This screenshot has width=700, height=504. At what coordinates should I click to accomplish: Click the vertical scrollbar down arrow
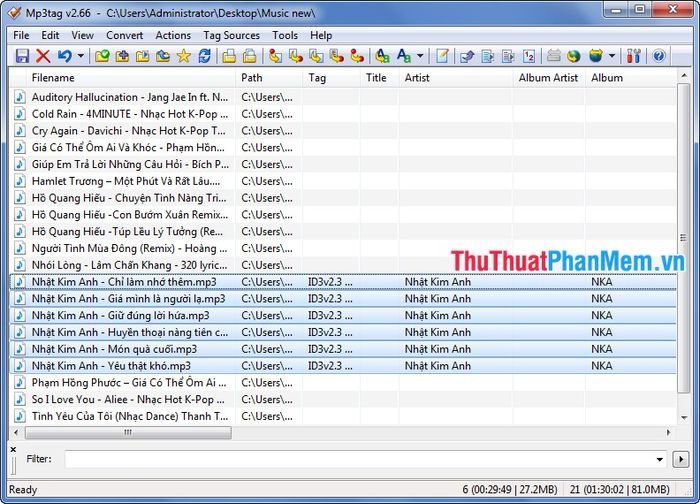tap(684, 417)
